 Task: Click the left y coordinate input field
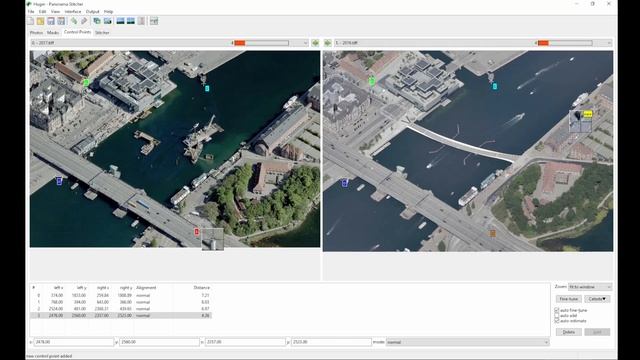(x=160, y=342)
